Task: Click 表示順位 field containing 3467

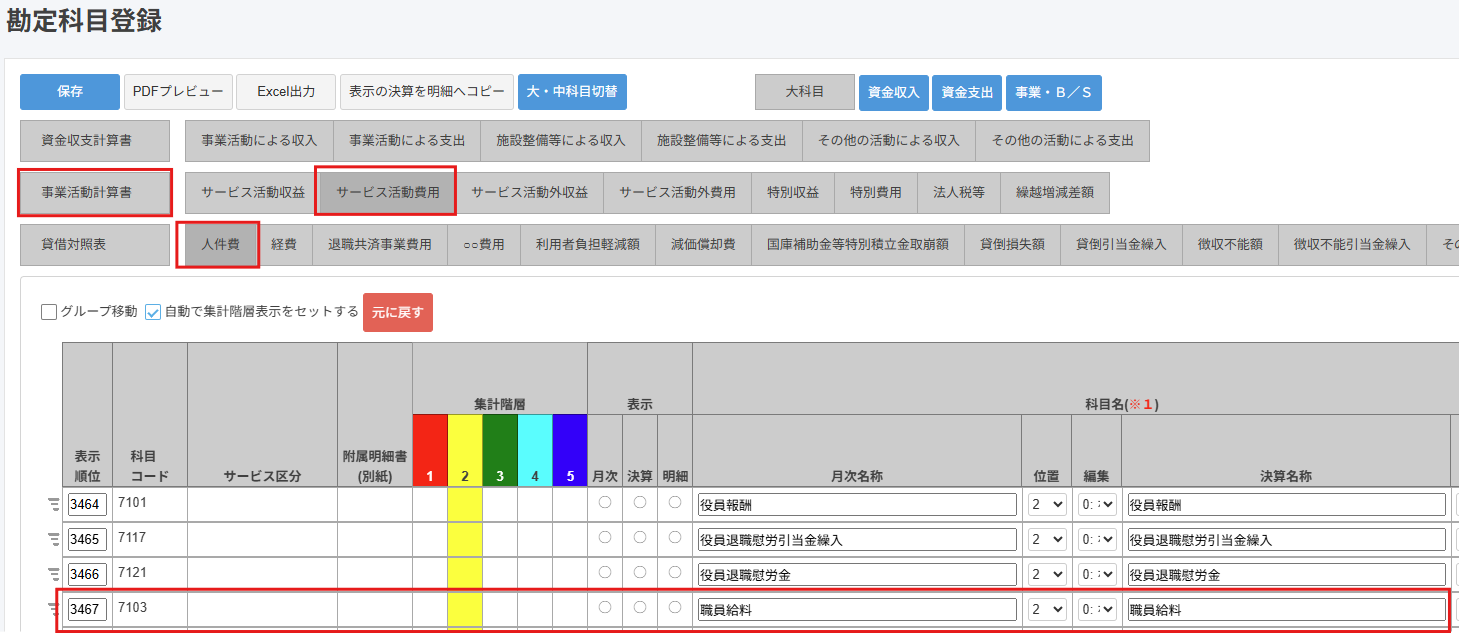Action: point(87,610)
